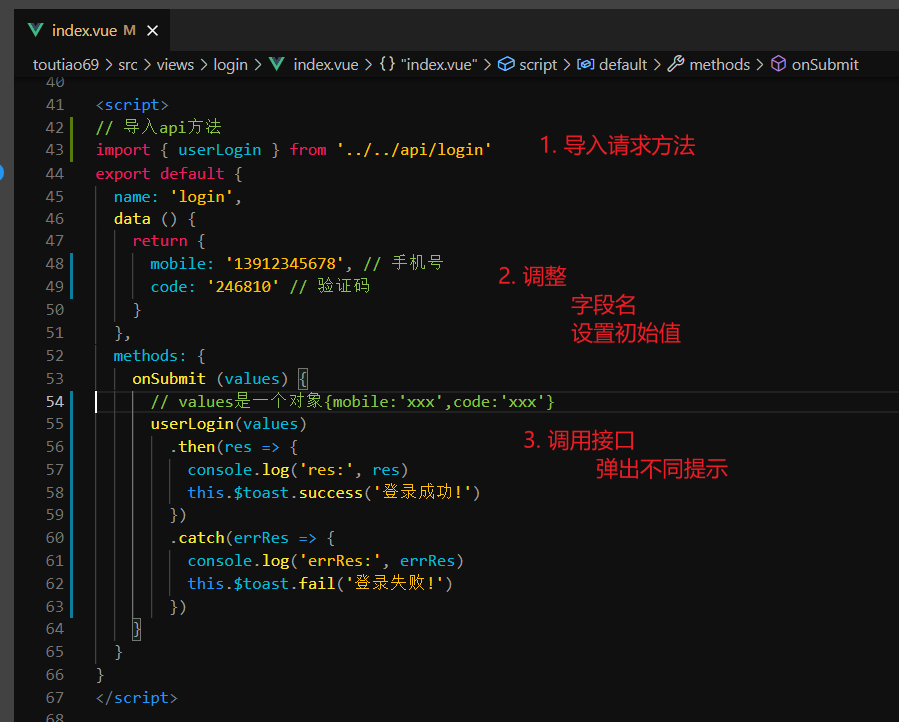Click this.$toast.success('登录成功!') line

tap(334, 493)
